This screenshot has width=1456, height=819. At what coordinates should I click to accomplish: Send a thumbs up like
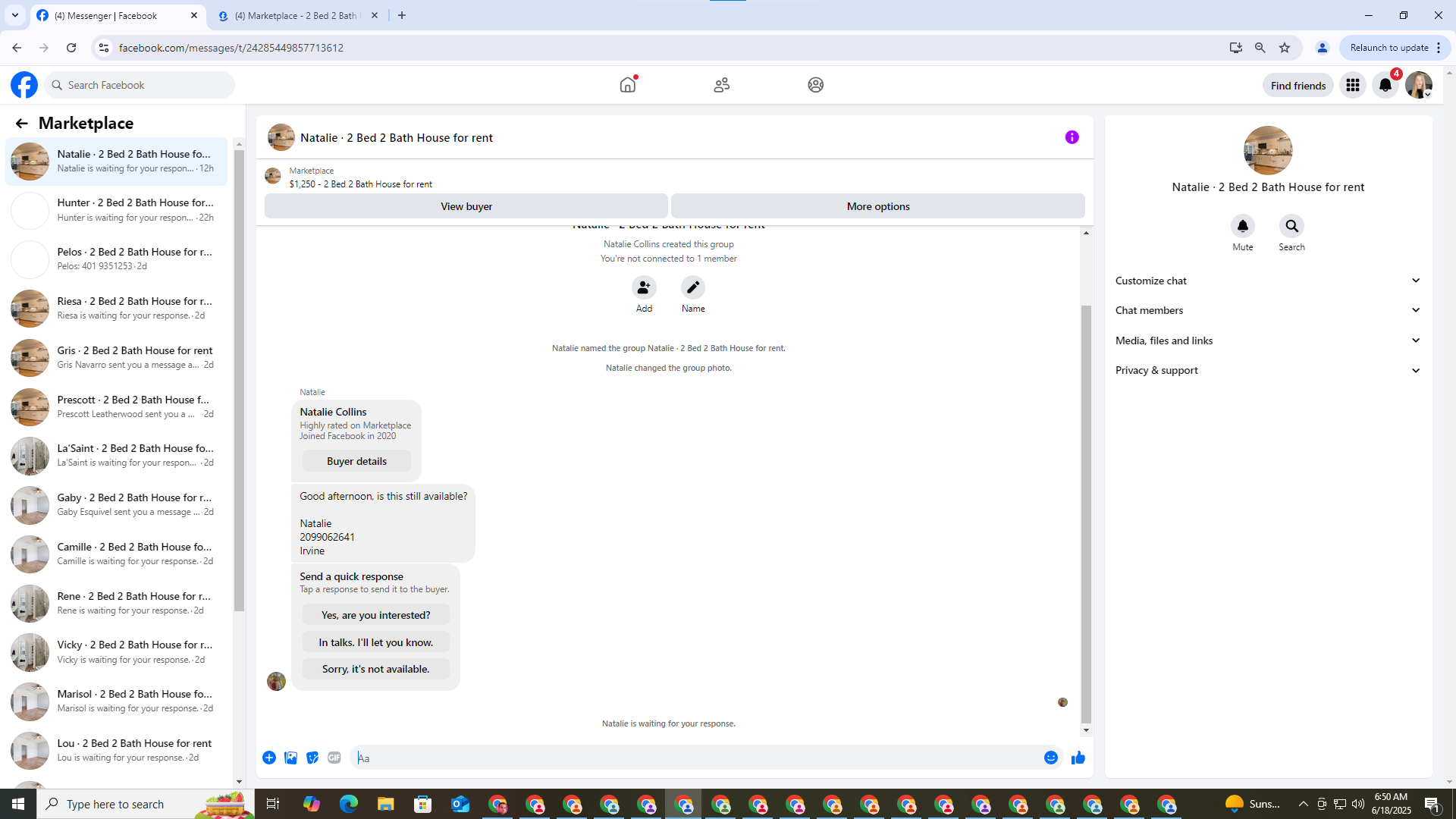(x=1078, y=758)
